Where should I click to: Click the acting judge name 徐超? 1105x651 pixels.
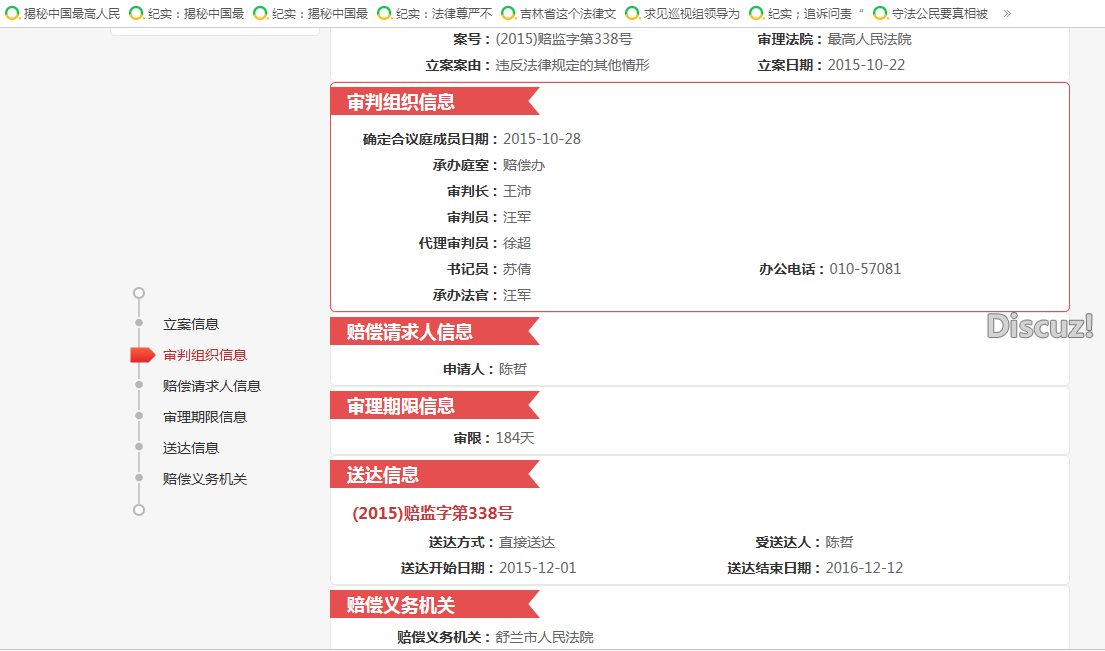click(x=517, y=243)
